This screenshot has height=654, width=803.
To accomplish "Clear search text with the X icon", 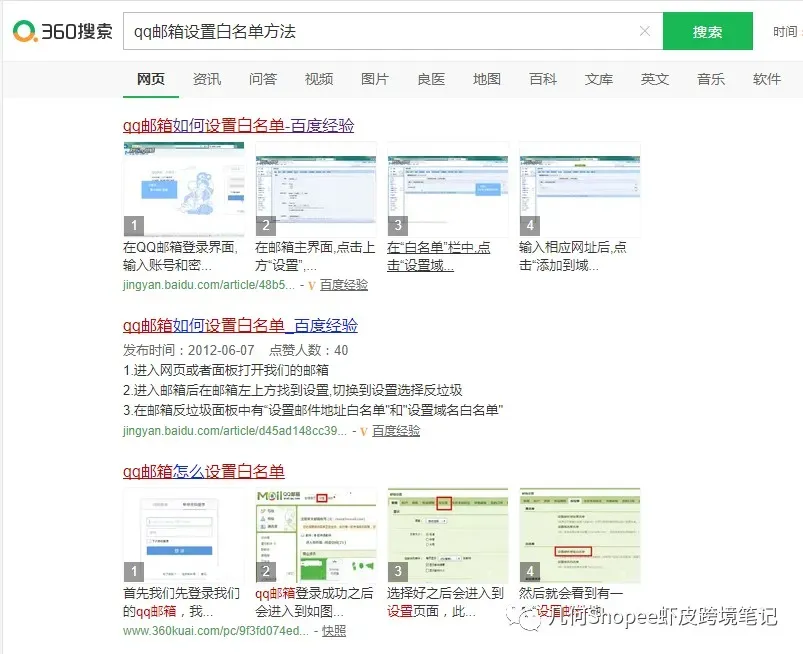I will (x=645, y=31).
